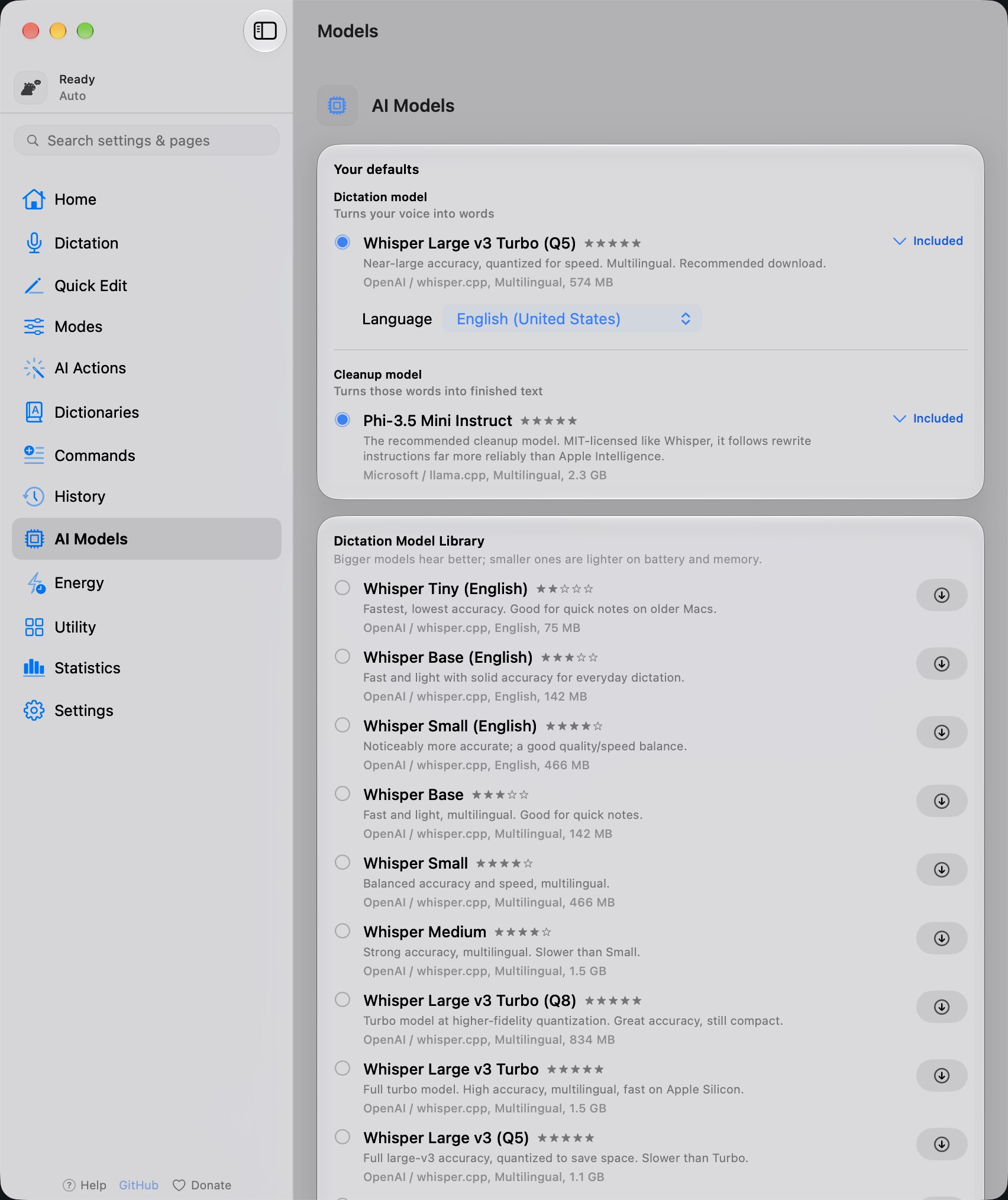1008x1200 pixels.
Task: Select the Phi-3.5 Mini Instruct radio button
Action: (x=343, y=420)
